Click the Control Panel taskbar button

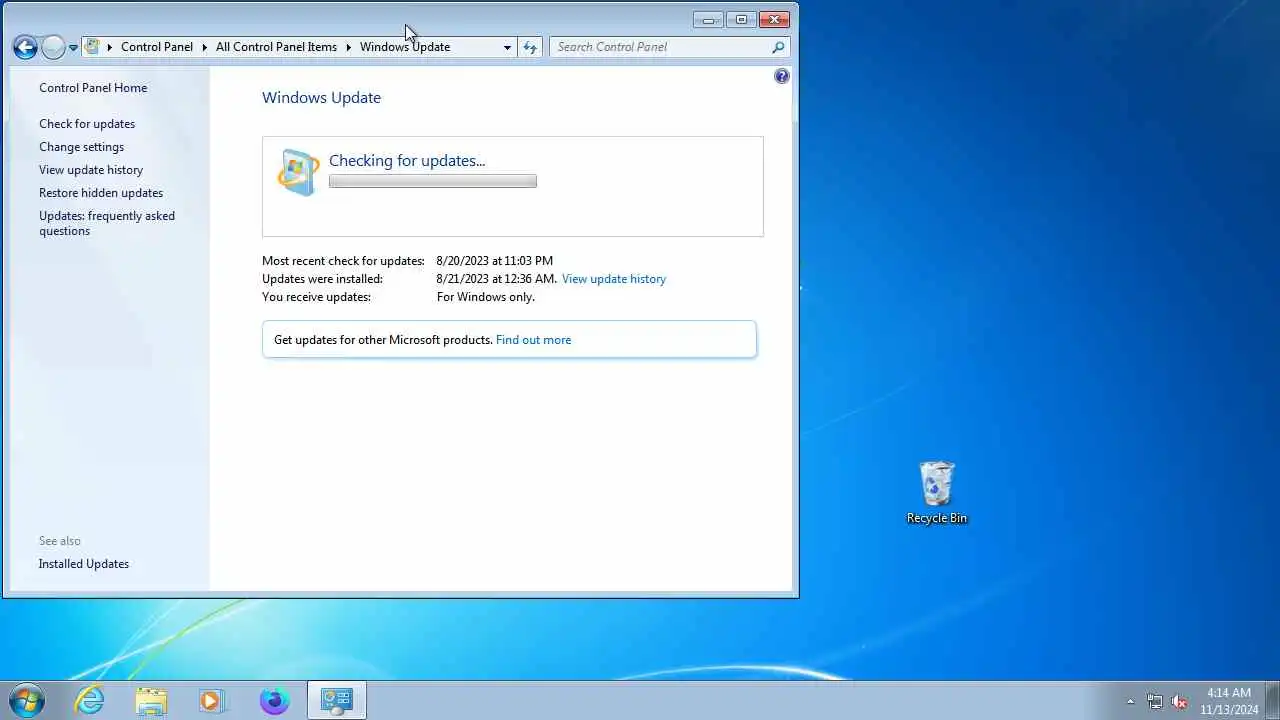click(x=337, y=700)
